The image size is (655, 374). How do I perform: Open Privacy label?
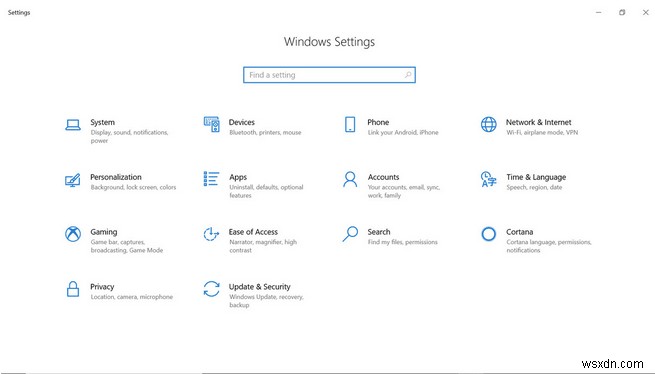point(102,287)
